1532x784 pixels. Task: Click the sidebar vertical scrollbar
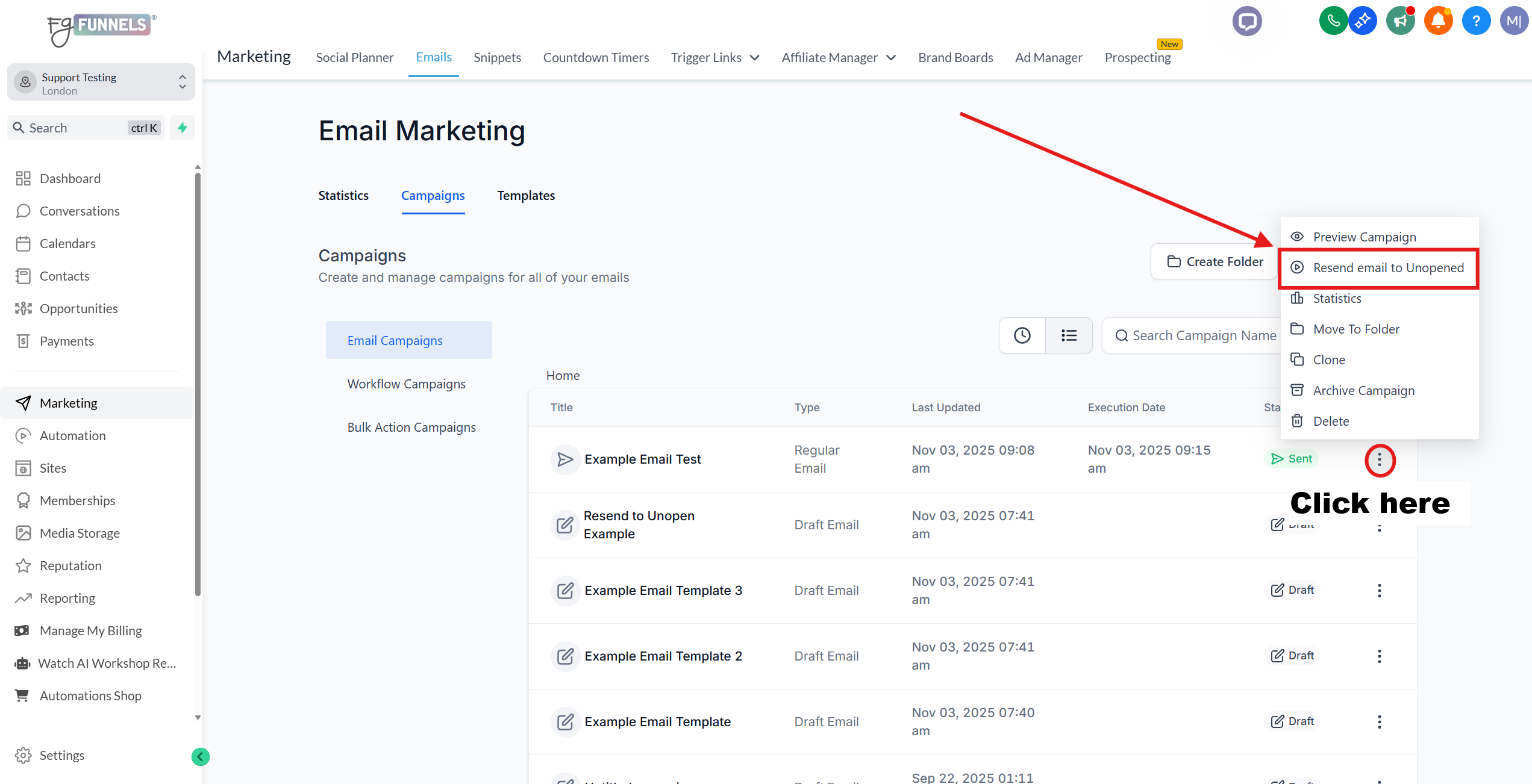[198, 385]
